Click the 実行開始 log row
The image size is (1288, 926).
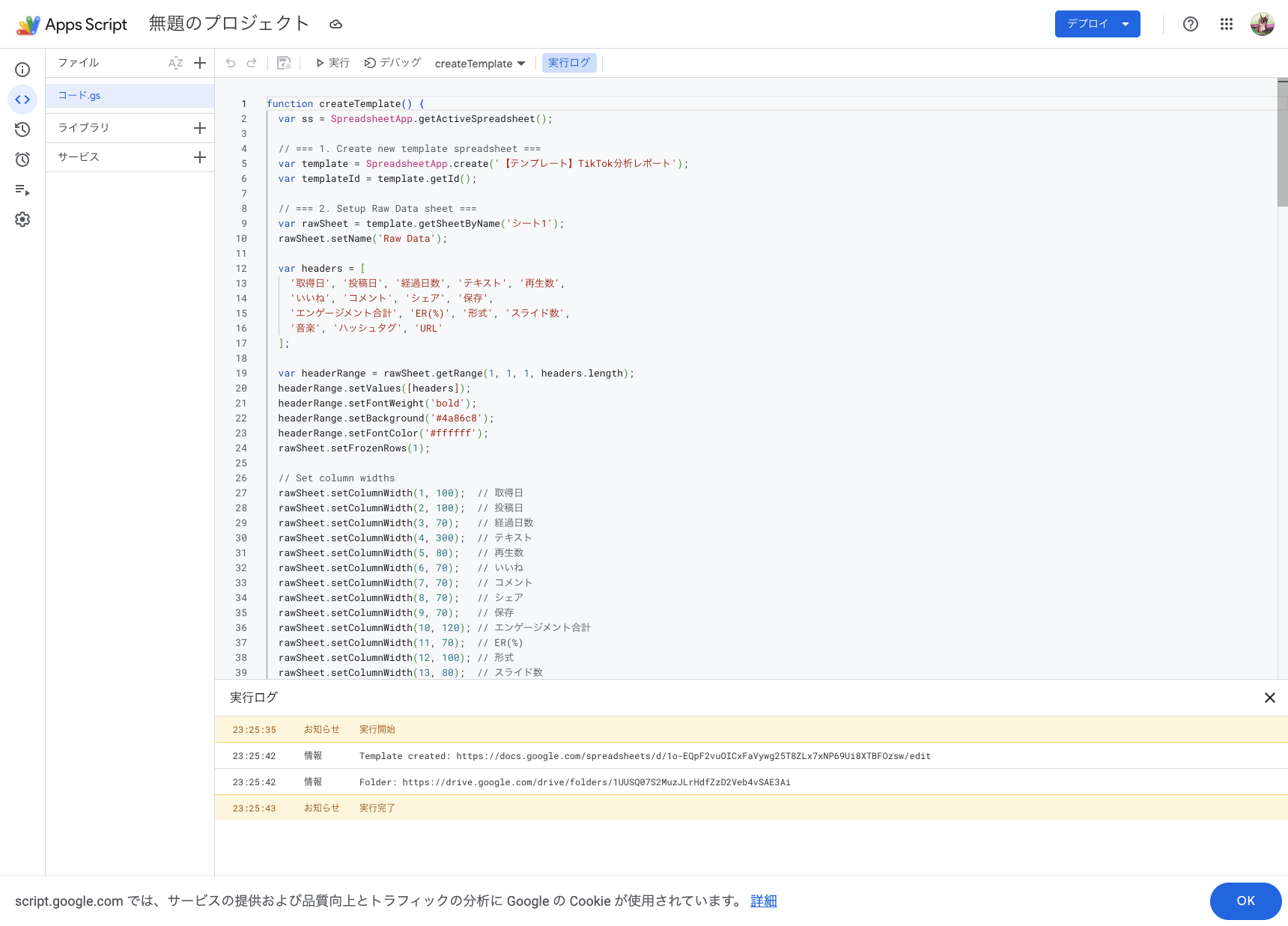(751, 730)
